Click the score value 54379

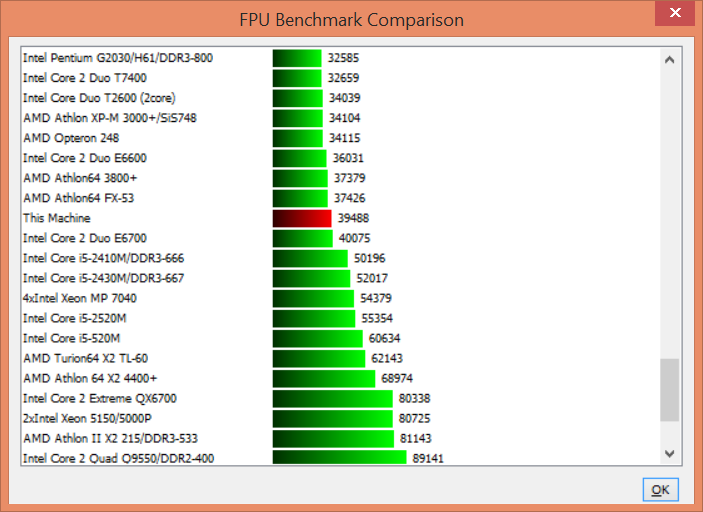[376, 298]
